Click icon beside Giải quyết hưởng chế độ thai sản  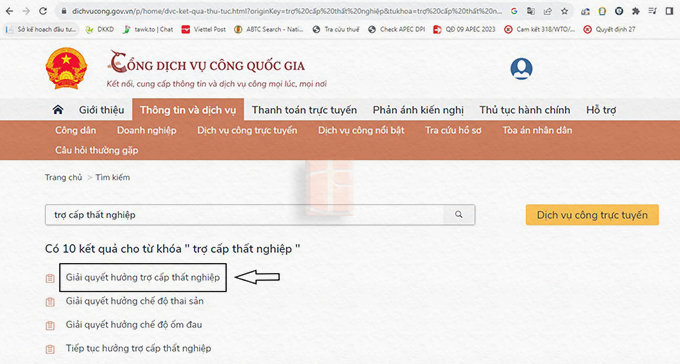click(x=50, y=302)
